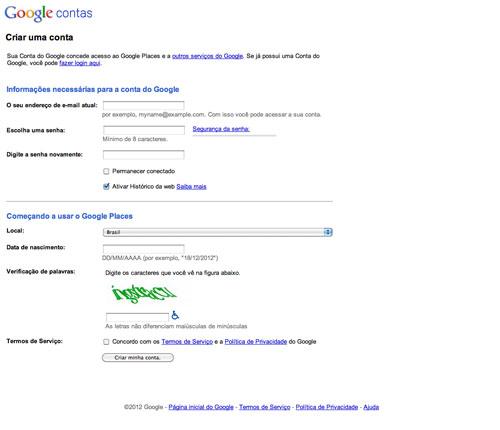Tick the Concordo com os Termos checkbox
This screenshot has height=430, width=500.
(x=106, y=342)
